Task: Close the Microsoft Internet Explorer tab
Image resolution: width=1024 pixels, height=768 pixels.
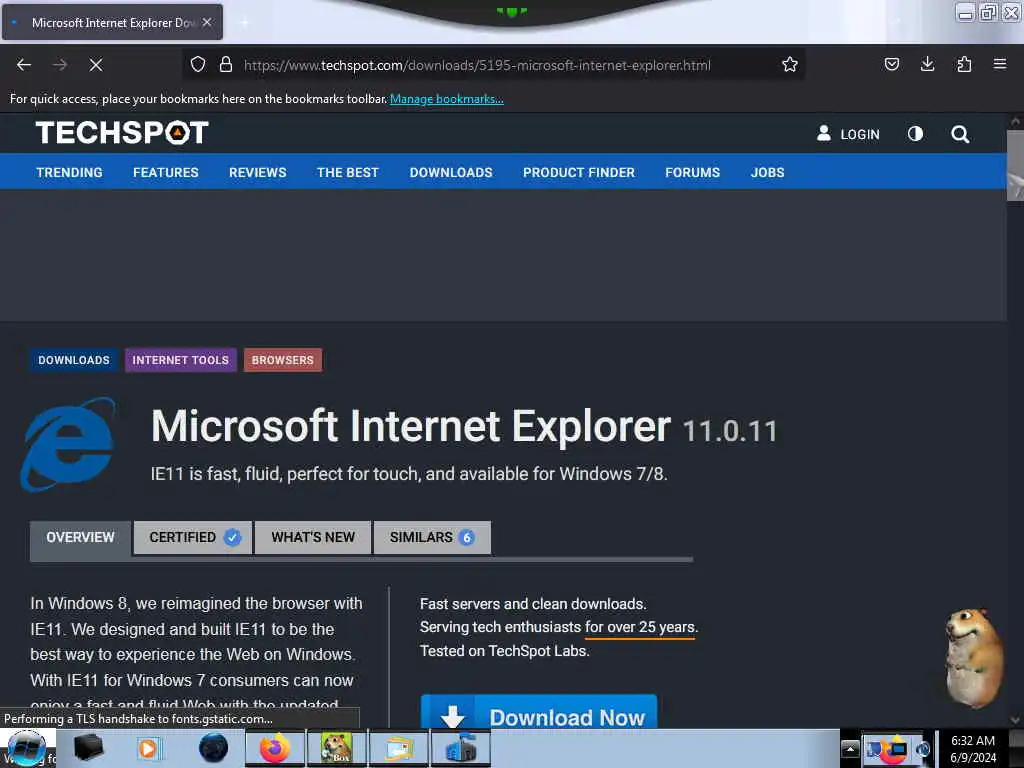Action: click(x=207, y=22)
